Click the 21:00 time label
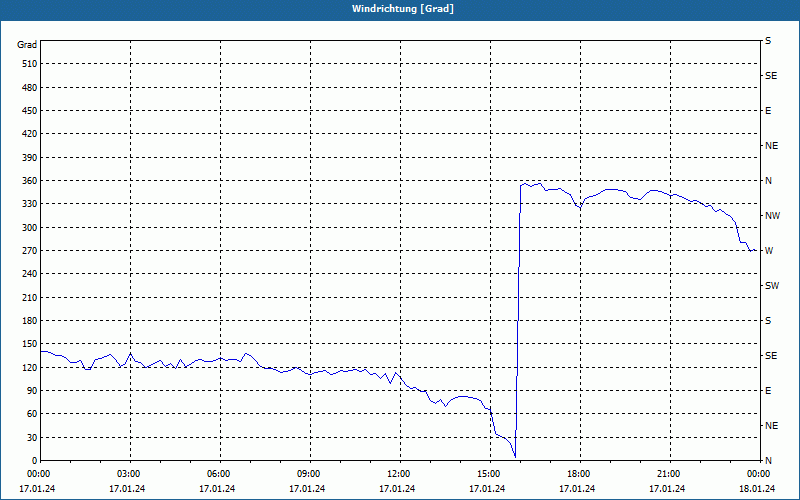The image size is (800, 500). pyautogui.click(x=670, y=474)
